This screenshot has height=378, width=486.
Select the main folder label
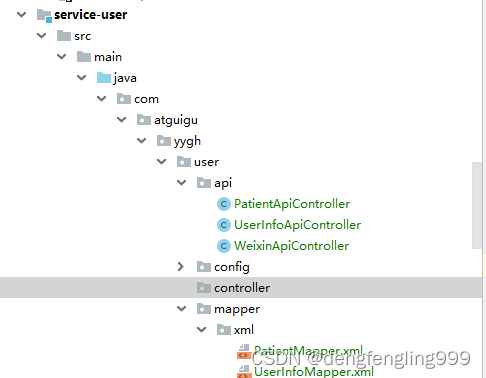108,57
